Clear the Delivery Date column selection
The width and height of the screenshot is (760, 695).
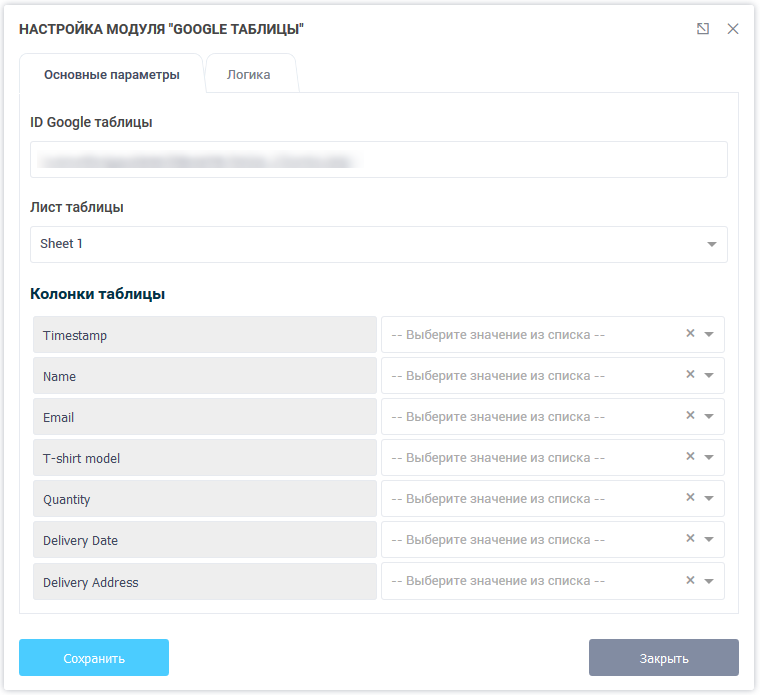click(x=690, y=539)
